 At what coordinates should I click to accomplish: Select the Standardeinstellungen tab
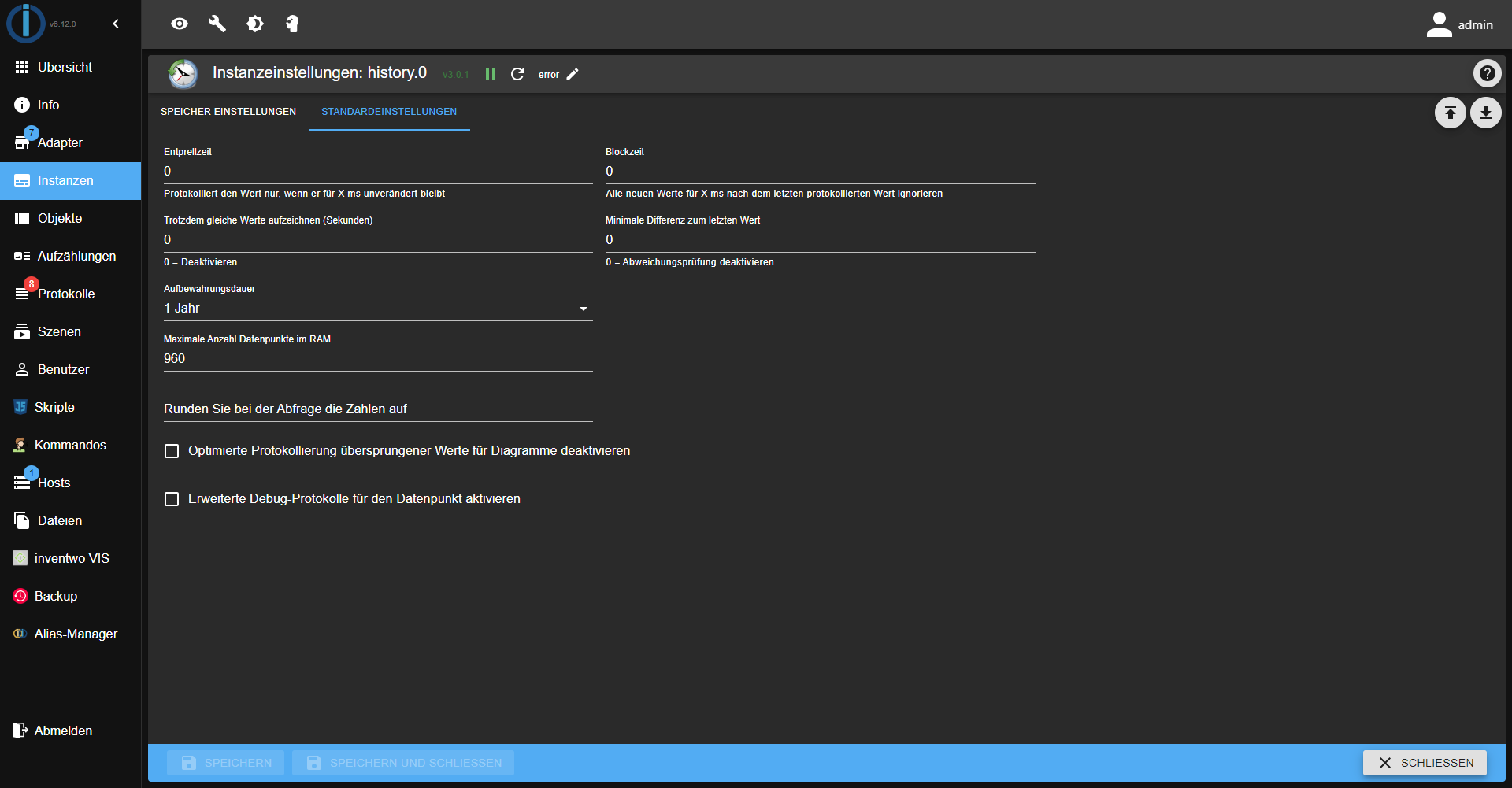389,112
